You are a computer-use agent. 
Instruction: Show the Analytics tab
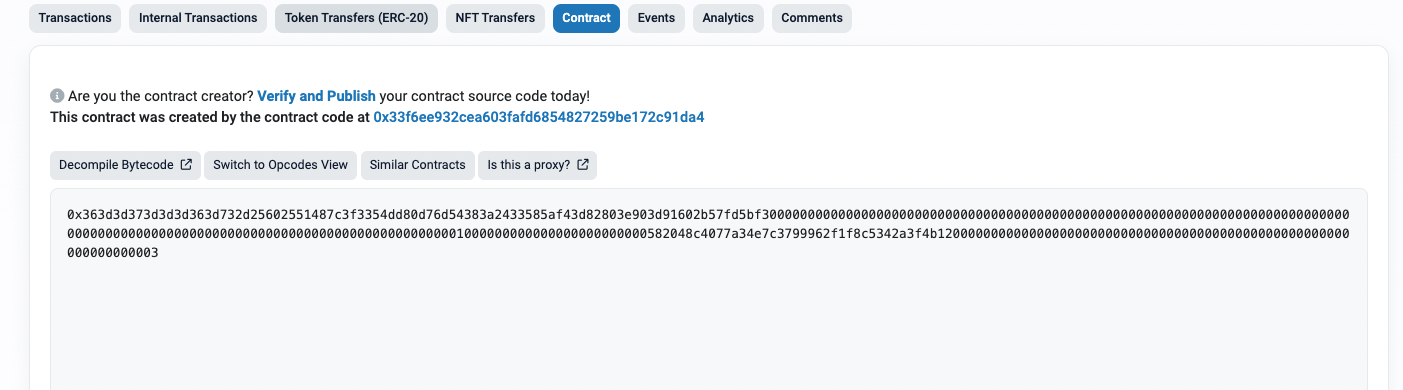tap(728, 18)
